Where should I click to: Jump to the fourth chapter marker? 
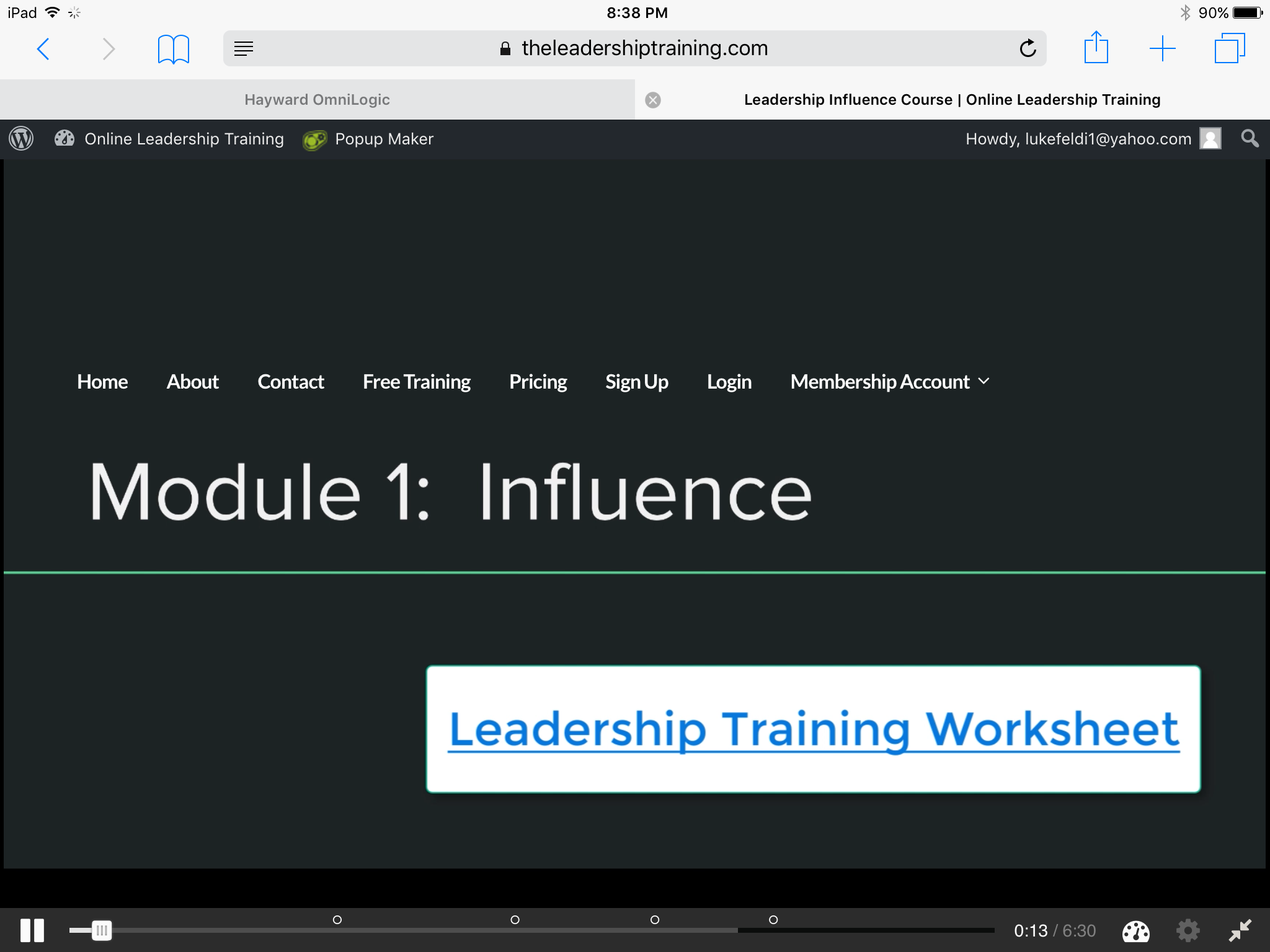[773, 920]
